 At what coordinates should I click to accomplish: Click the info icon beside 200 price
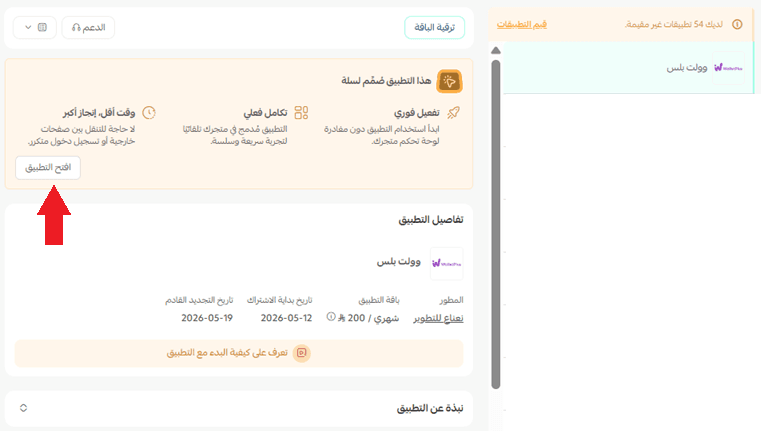(331, 316)
